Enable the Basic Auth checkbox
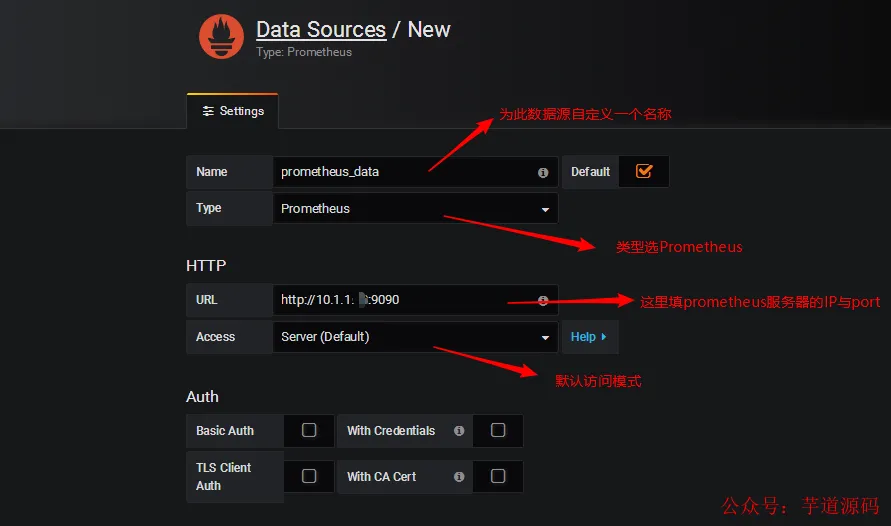 click(309, 430)
